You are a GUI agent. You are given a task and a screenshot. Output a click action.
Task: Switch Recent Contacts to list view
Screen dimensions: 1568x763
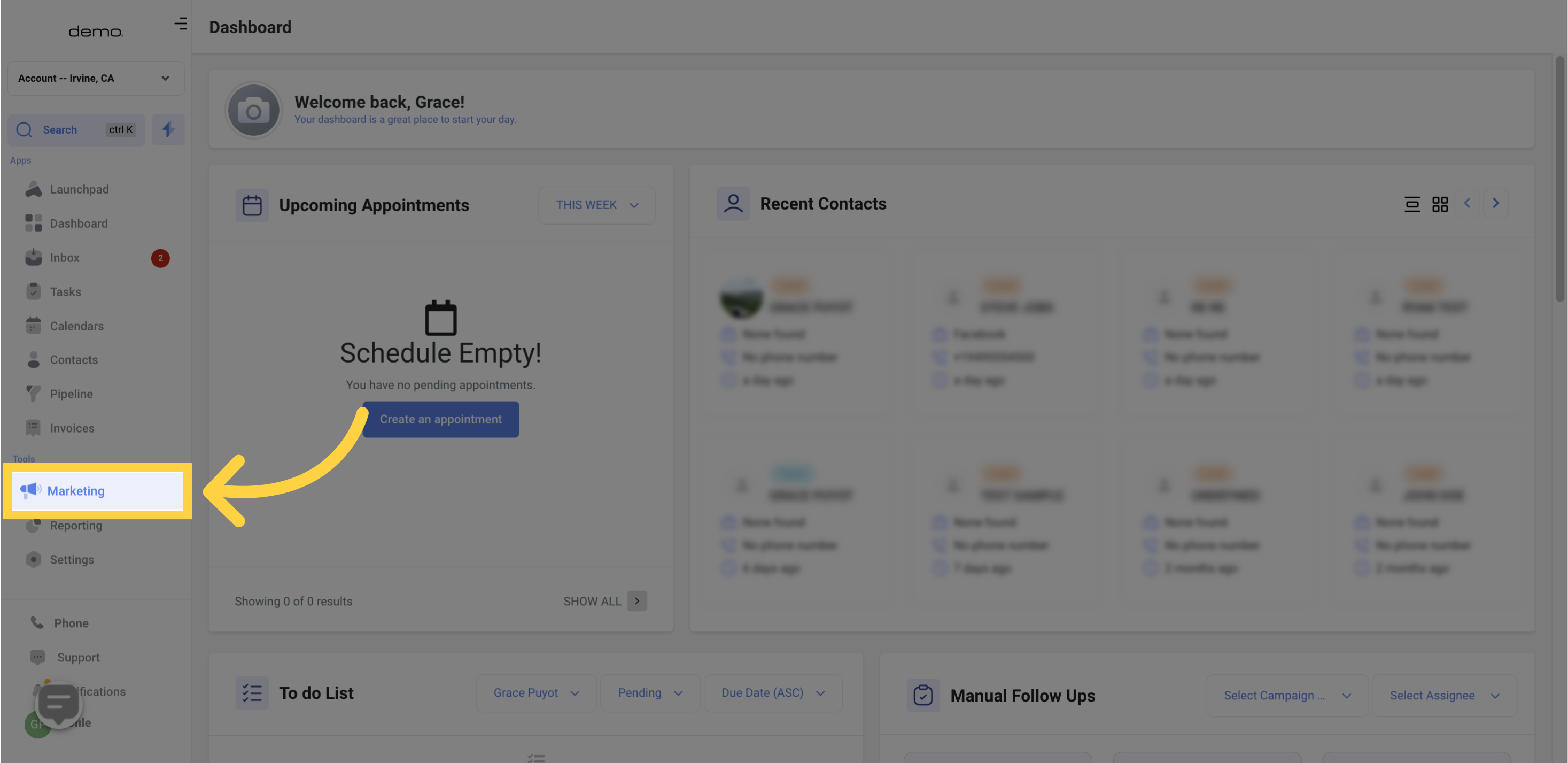pos(1412,204)
